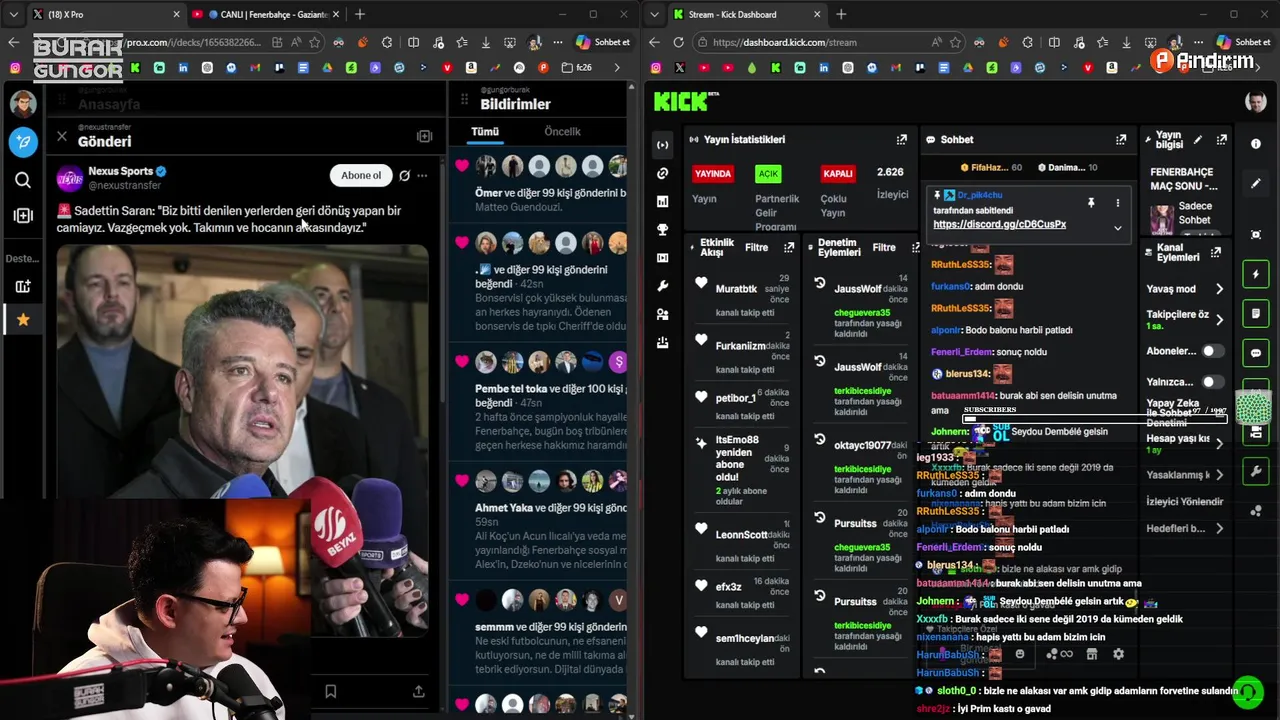This screenshot has width=1280, height=720.
Task: Open the info icon in the Kick right rail
Action: point(1256,144)
